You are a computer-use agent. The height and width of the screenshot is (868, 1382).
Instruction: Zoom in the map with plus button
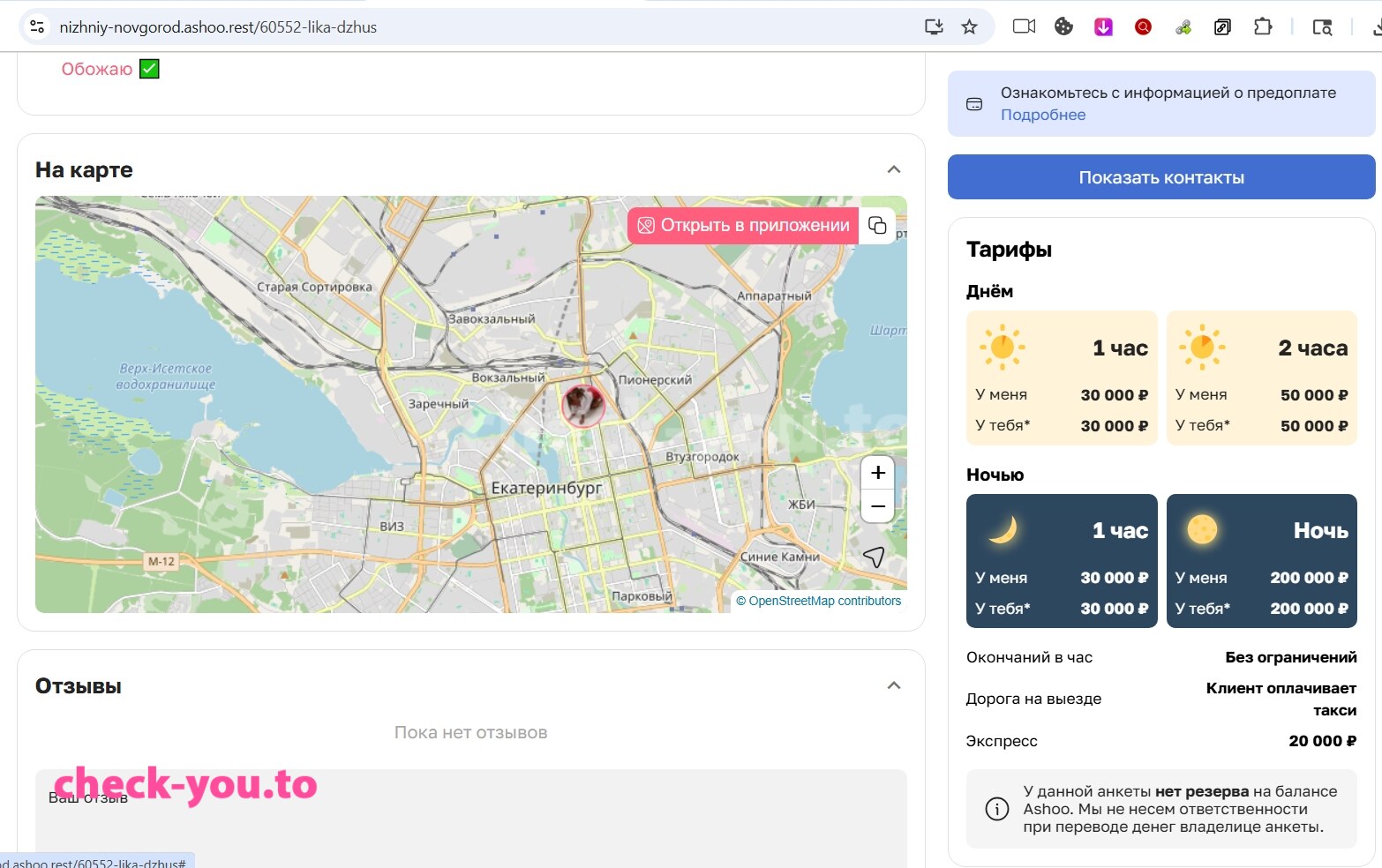878,473
